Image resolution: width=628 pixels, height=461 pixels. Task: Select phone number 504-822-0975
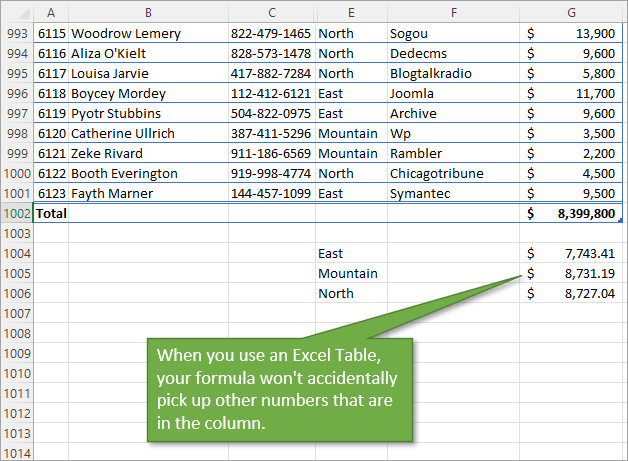[x=270, y=113]
